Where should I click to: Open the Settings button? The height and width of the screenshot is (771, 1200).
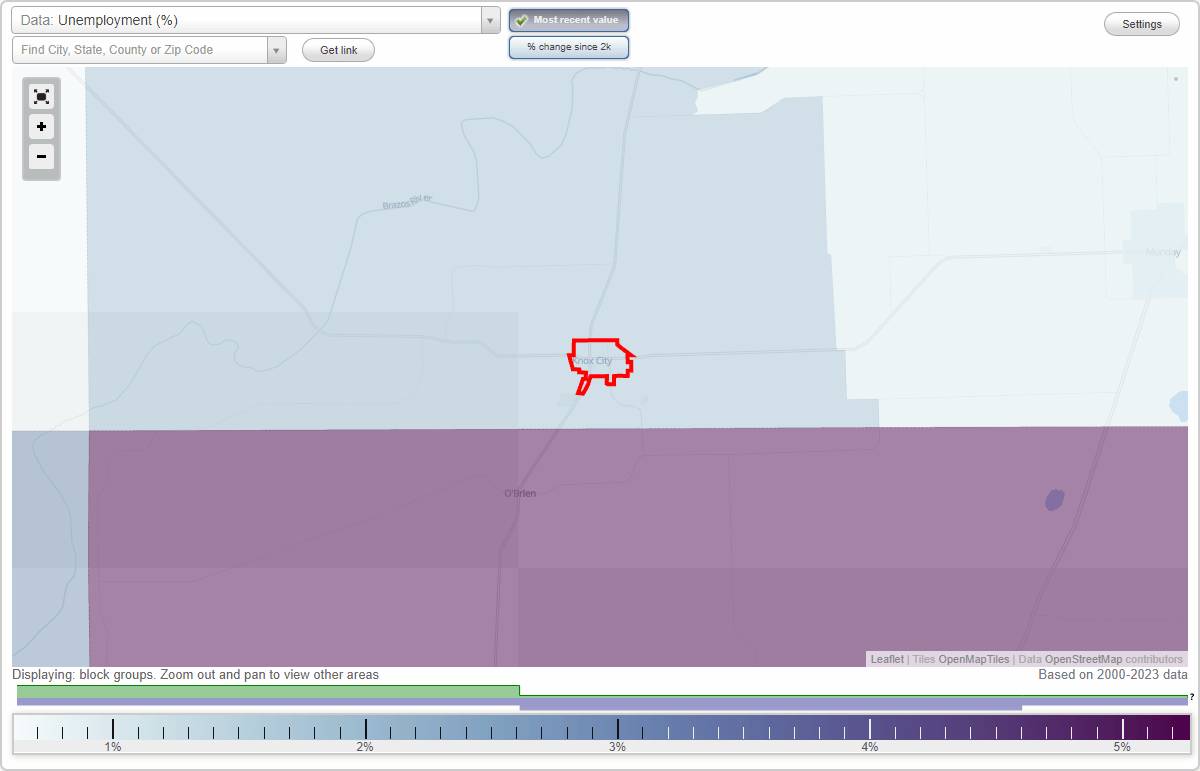tap(1142, 25)
